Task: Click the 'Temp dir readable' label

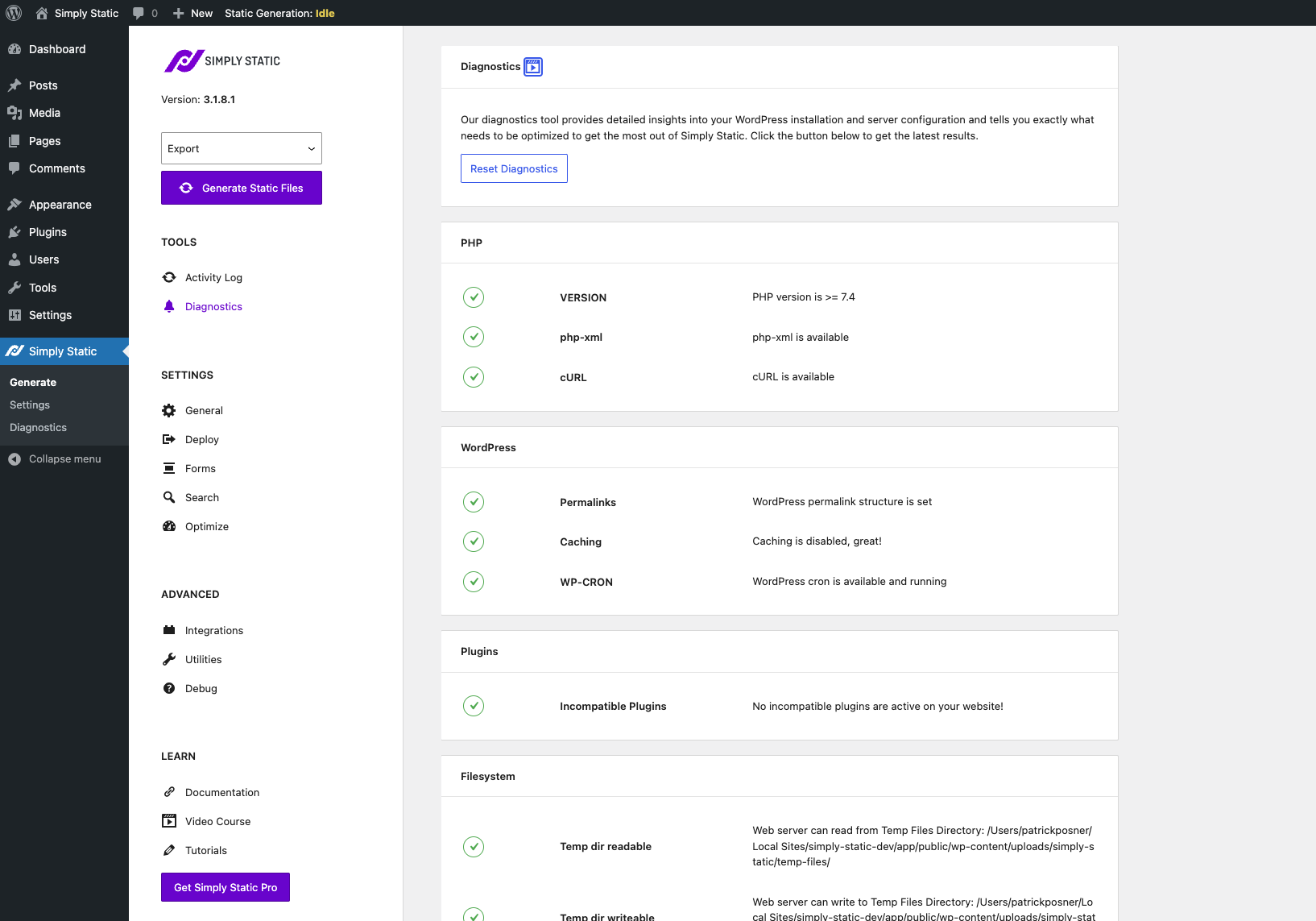Action: pos(606,846)
